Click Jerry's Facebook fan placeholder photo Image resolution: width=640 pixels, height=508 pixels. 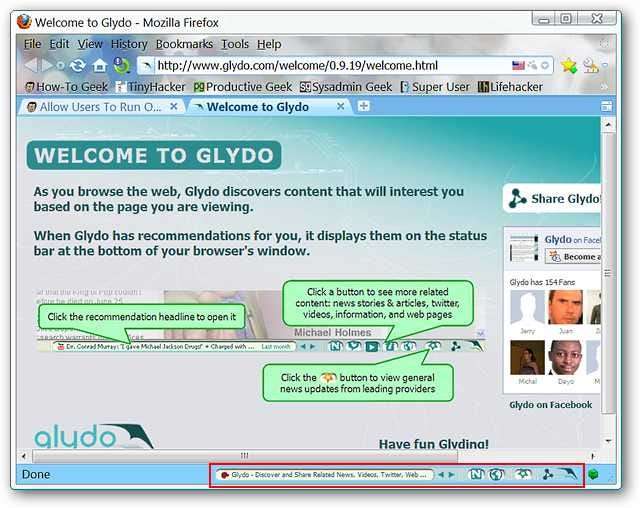527,307
